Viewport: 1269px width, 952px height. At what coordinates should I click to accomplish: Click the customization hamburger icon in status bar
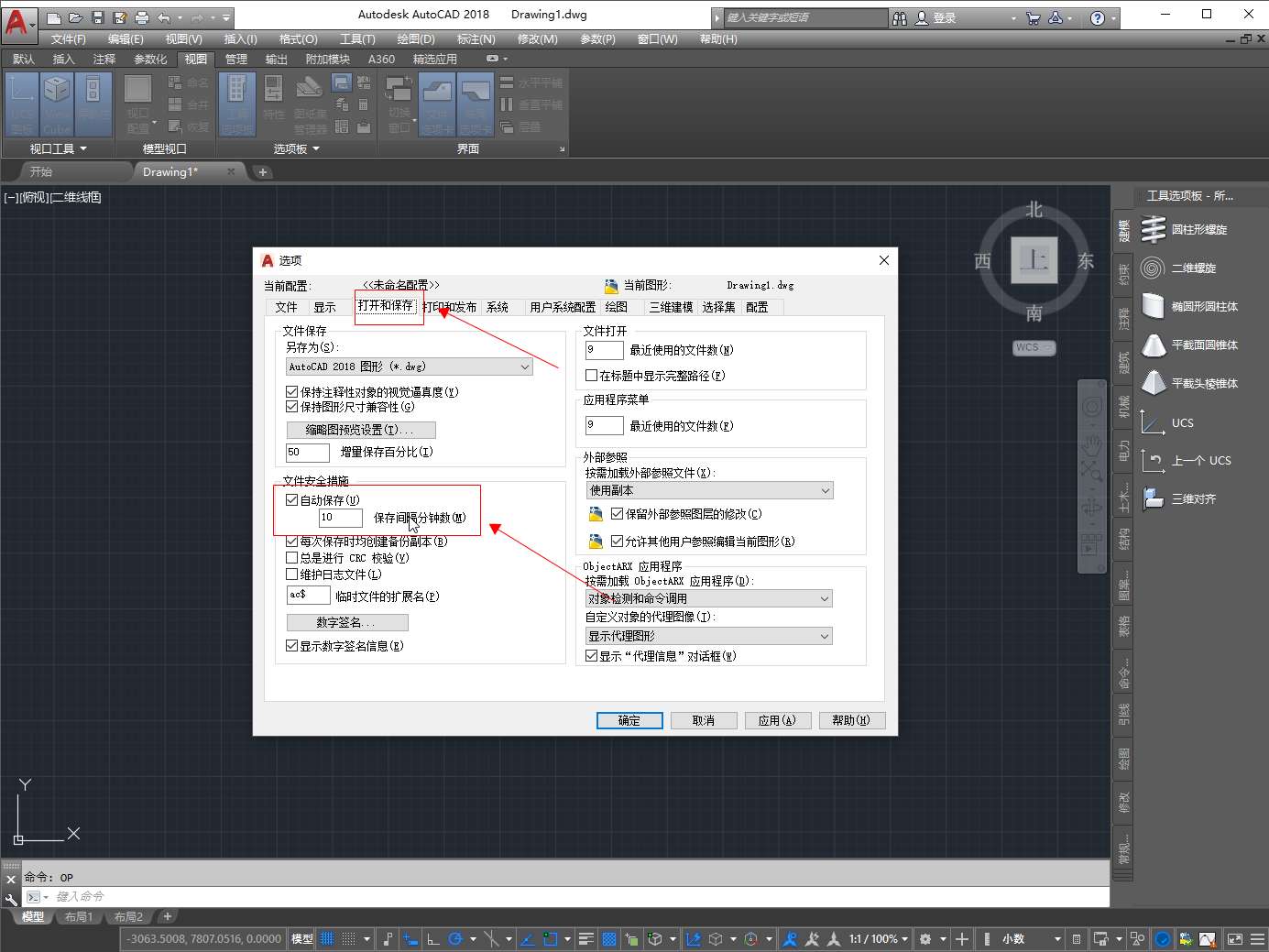[1257, 939]
